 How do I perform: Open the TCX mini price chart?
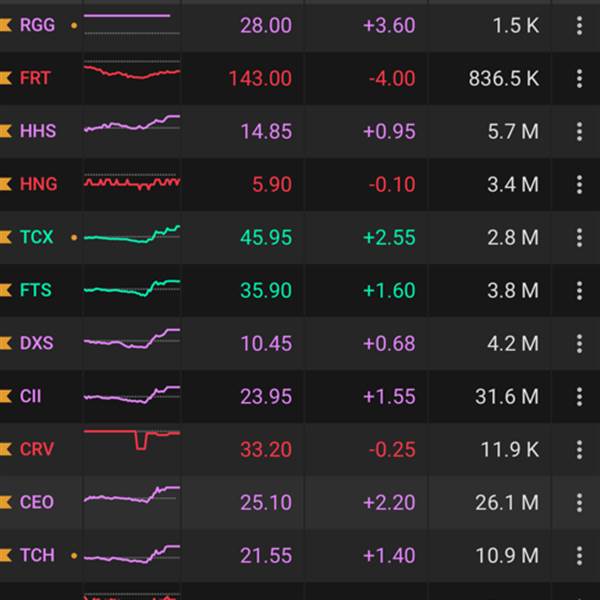[x=132, y=235]
